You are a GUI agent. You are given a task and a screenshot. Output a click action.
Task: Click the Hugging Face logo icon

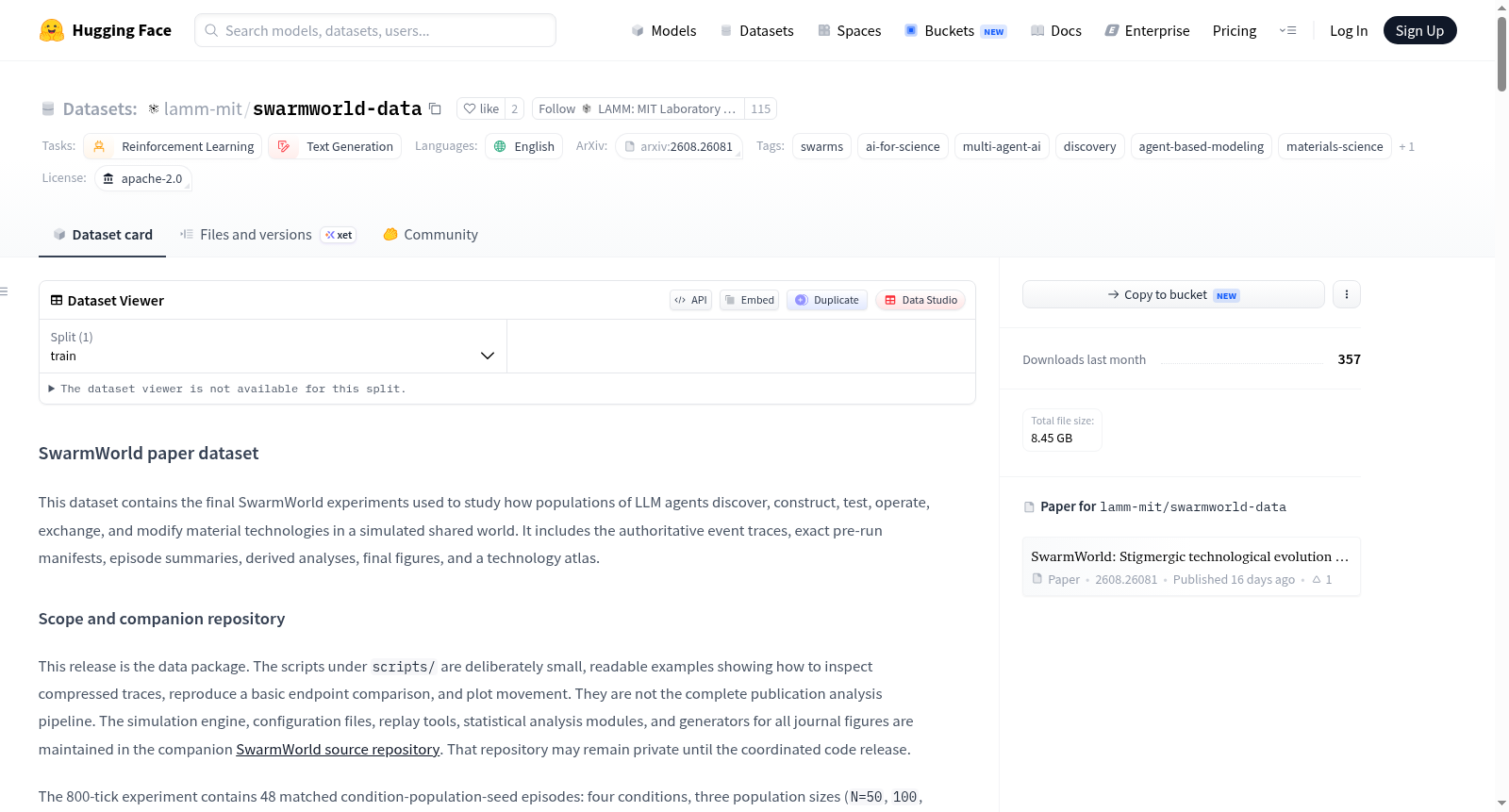[x=52, y=30]
